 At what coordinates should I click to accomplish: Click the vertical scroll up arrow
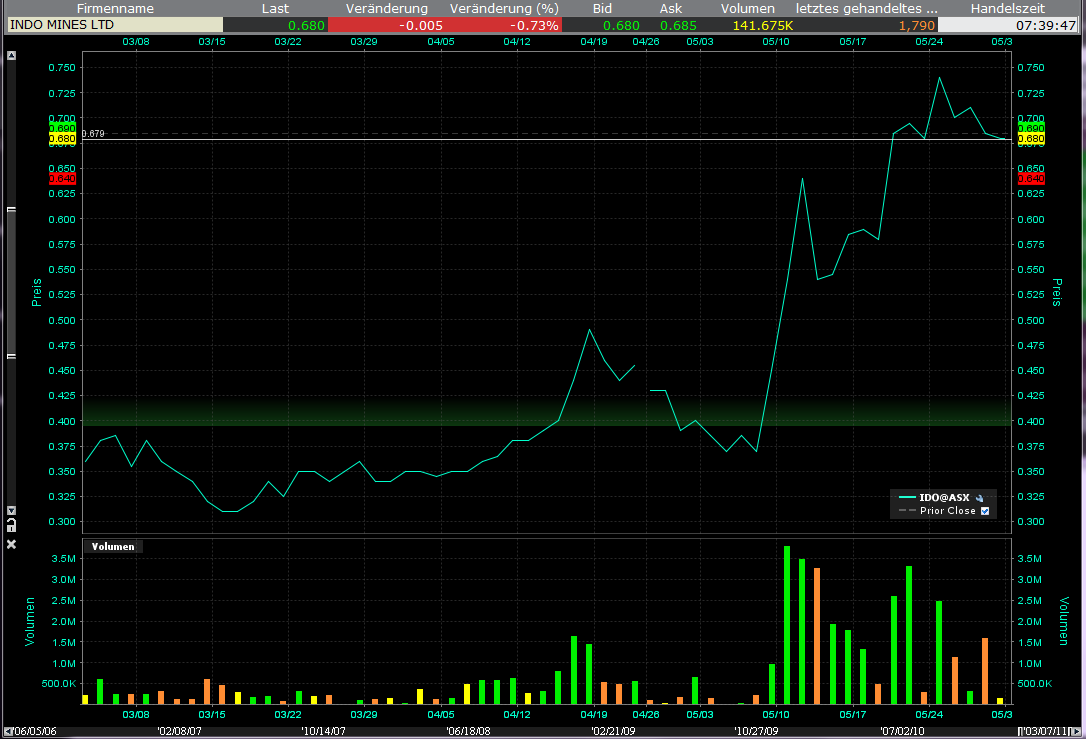(11, 55)
